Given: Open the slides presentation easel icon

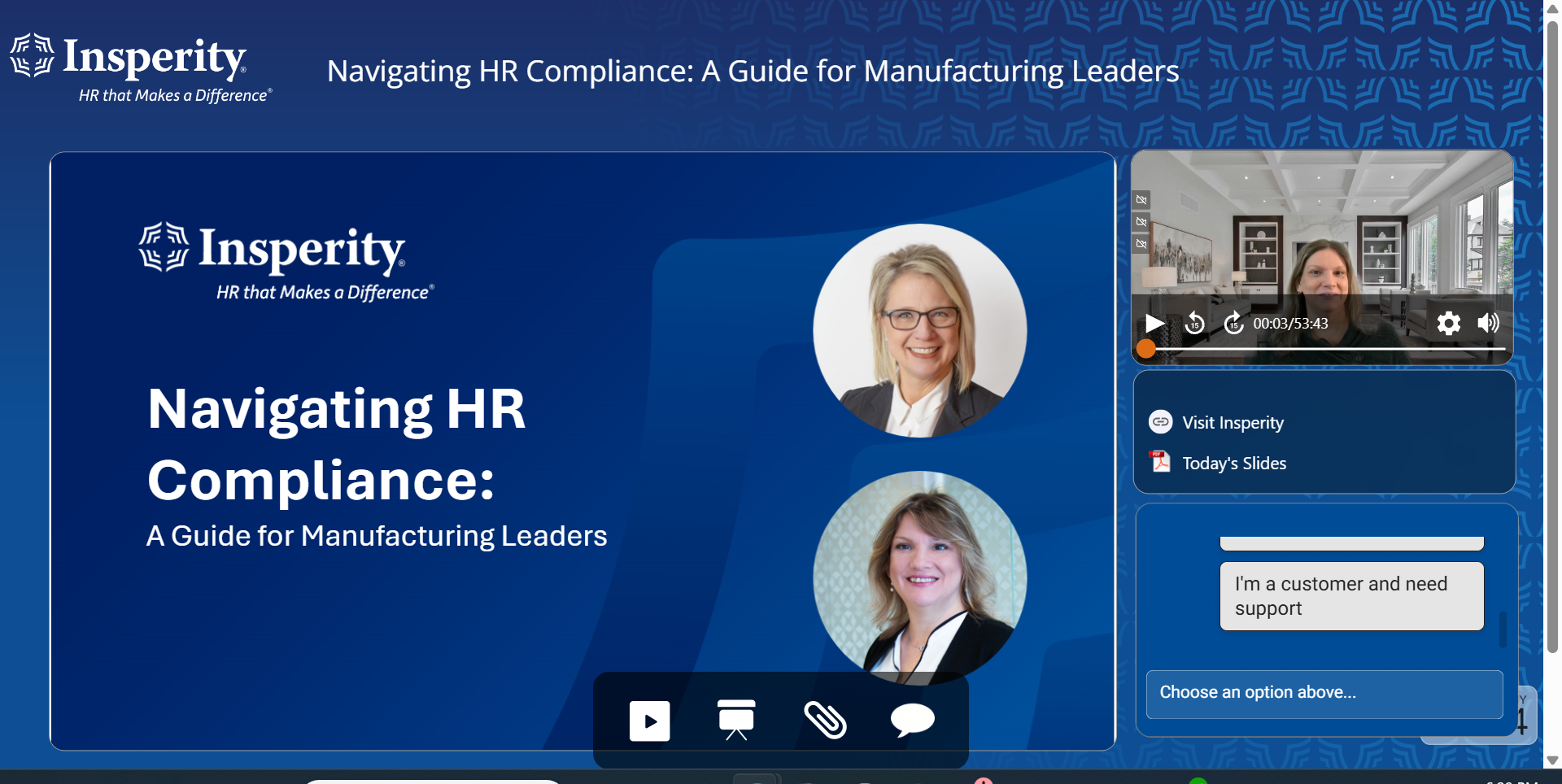Looking at the screenshot, I should pyautogui.click(x=736, y=720).
